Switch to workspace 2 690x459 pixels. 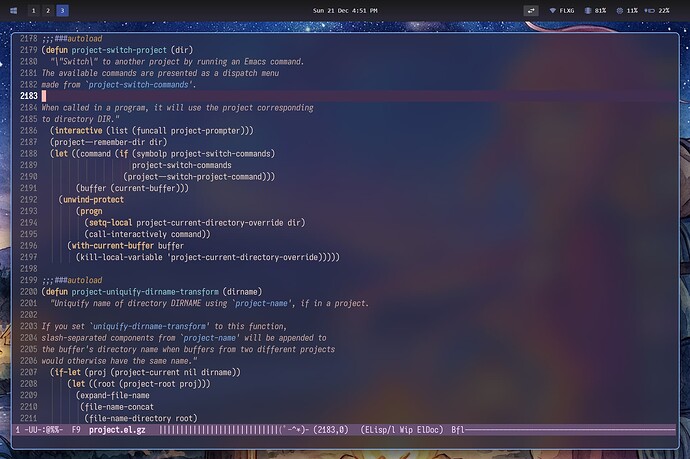48,10
